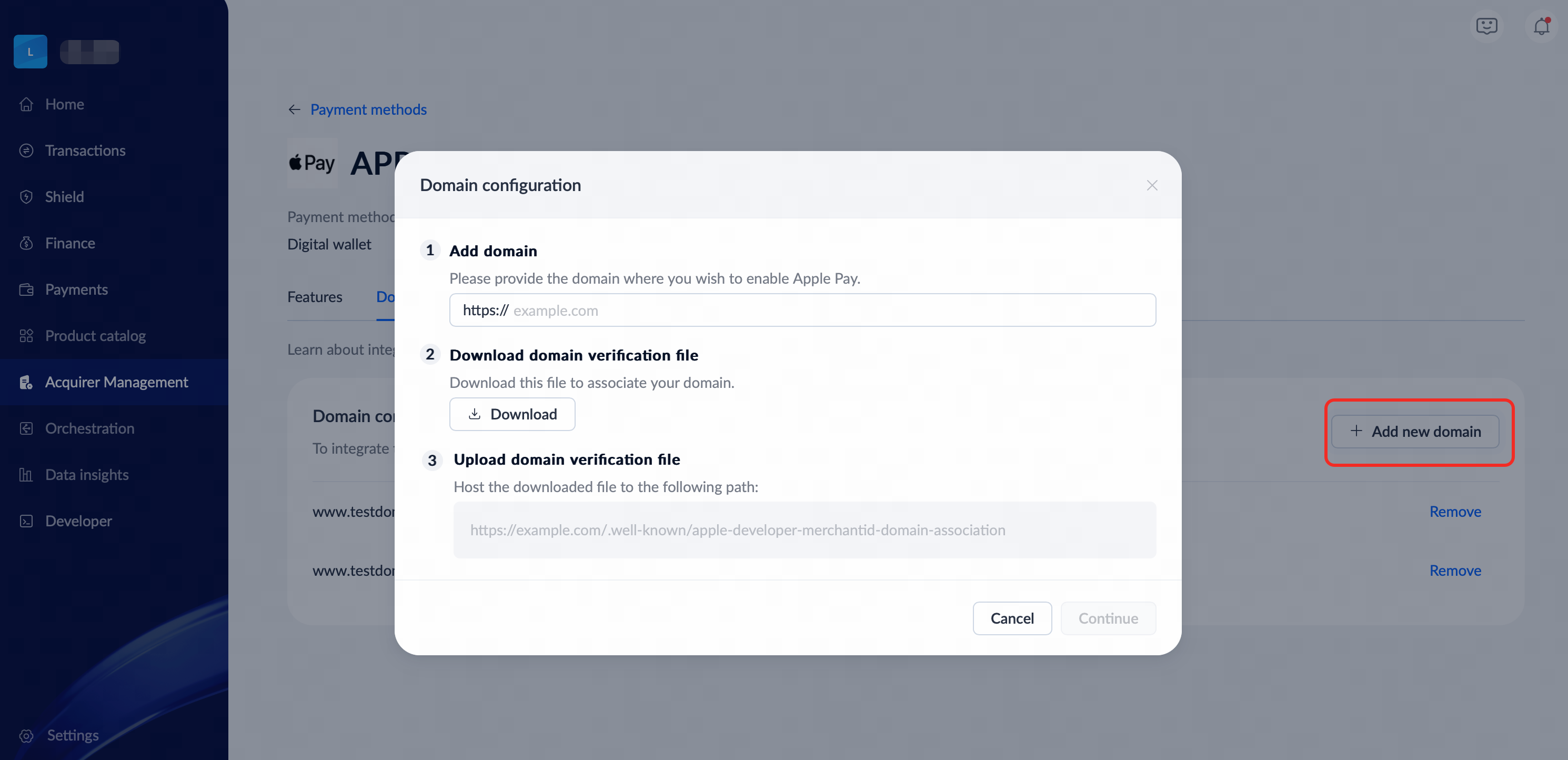Switch to the Features tab
Viewport: 1568px width, 760px height.
coord(315,296)
